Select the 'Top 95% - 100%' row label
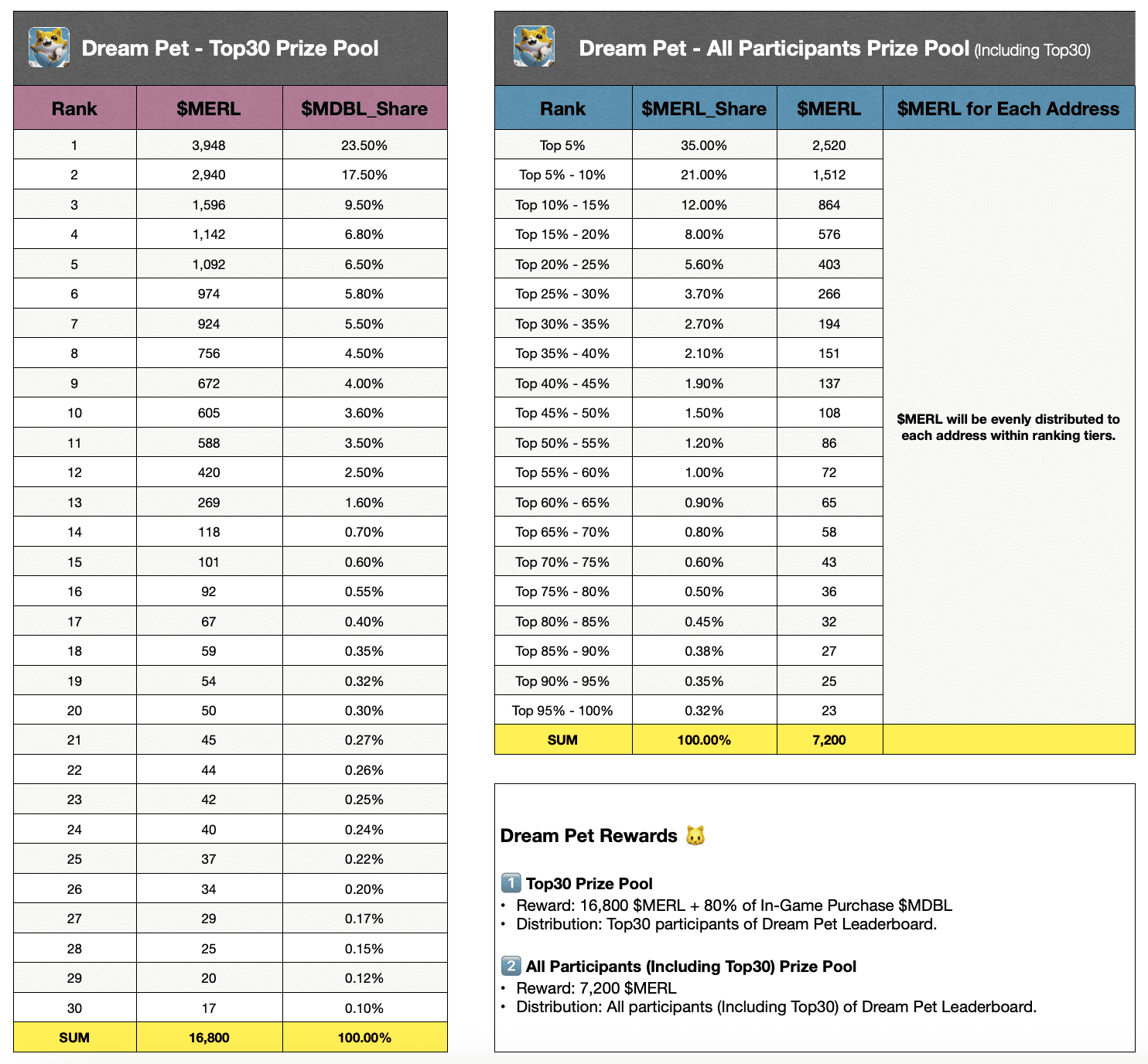The height and width of the screenshot is (1064, 1148). pyautogui.click(x=562, y=711)
